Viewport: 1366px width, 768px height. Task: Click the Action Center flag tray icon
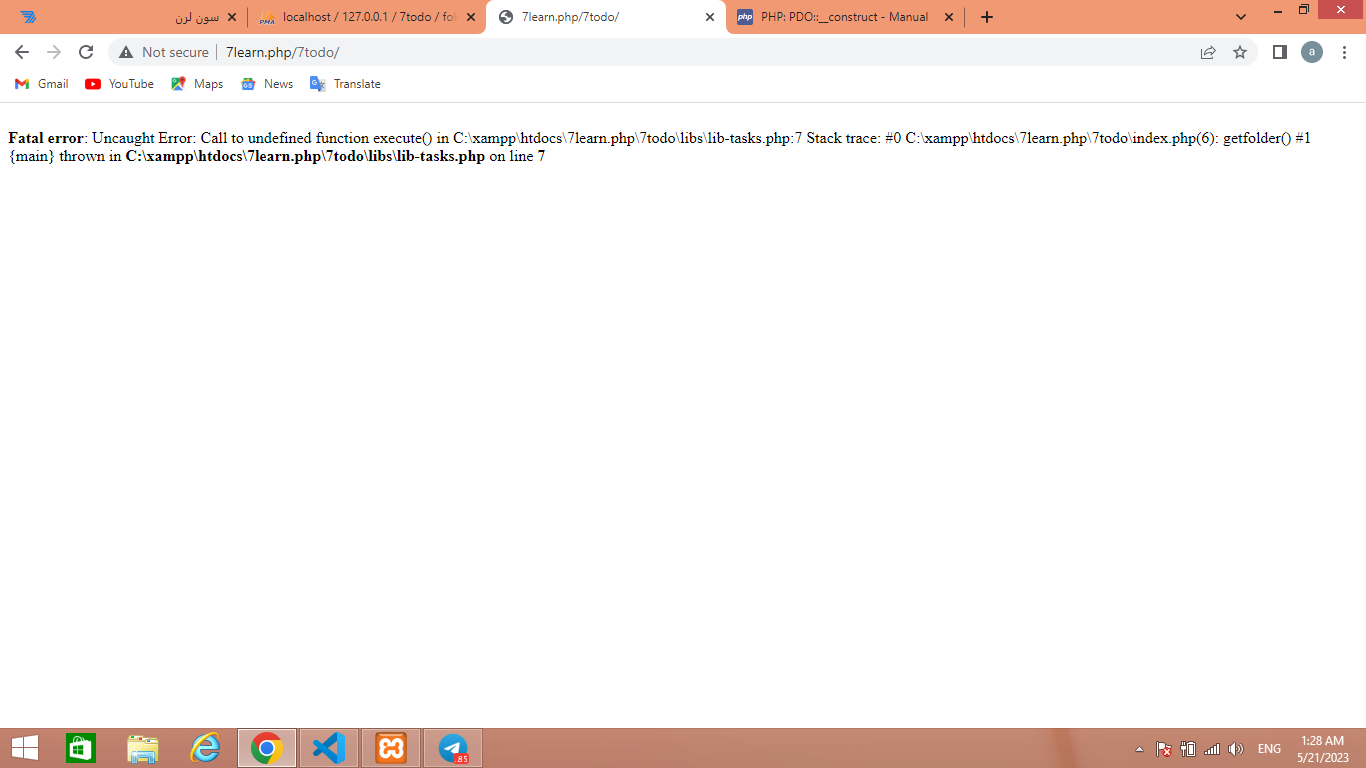click(1164, 749)
